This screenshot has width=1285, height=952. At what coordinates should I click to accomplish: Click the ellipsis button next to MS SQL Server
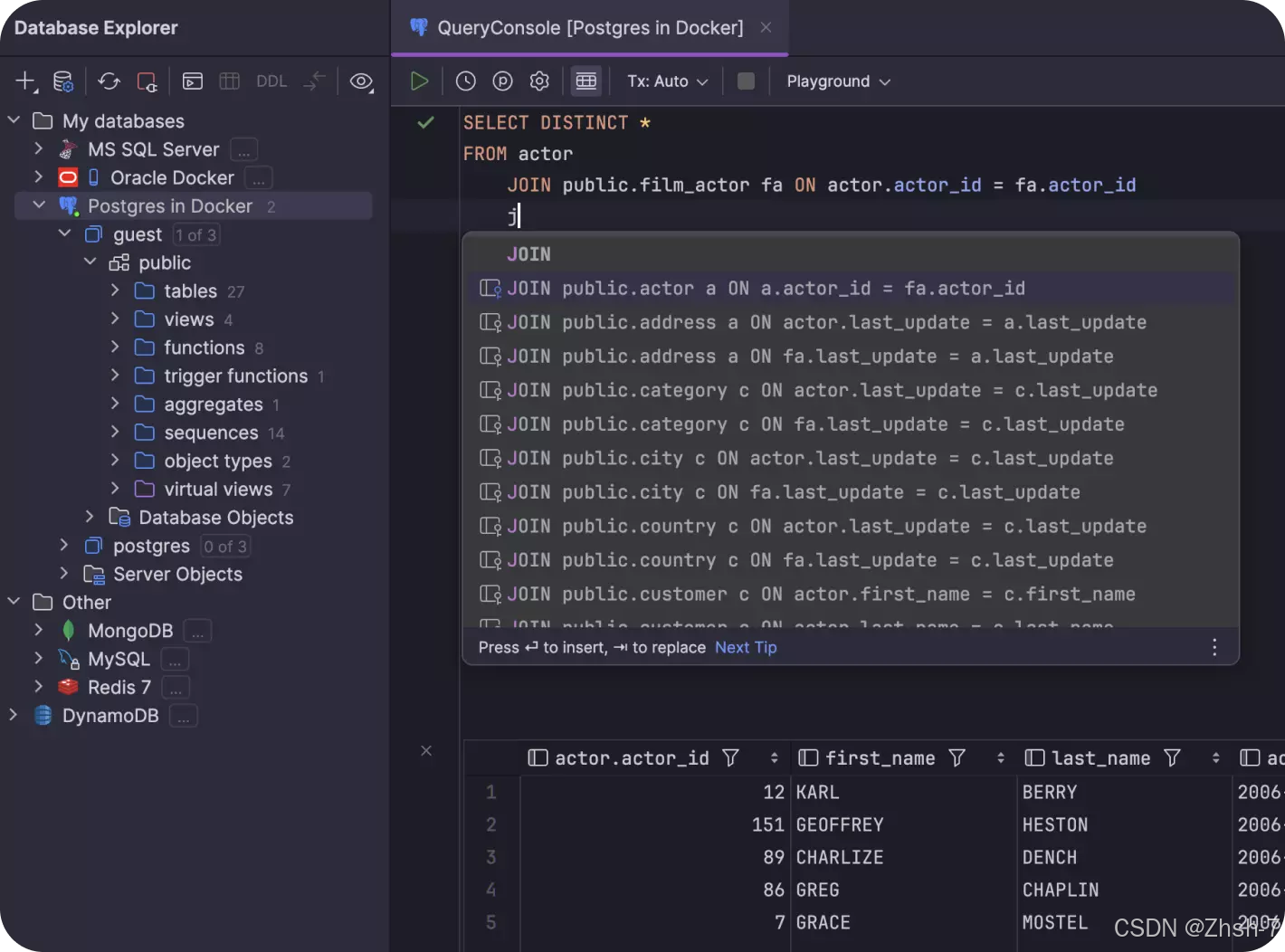(x=243, y=149)
